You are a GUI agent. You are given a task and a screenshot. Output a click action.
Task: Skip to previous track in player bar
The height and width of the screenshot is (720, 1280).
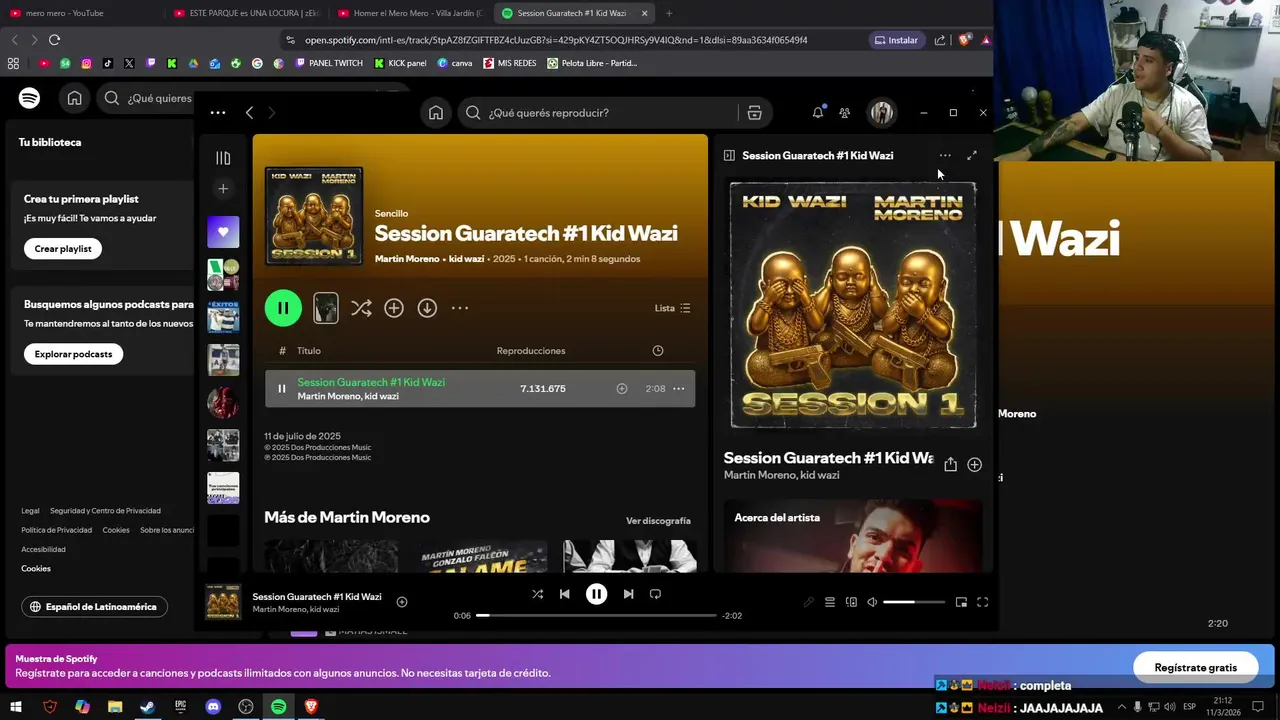(x=564, y=594)
